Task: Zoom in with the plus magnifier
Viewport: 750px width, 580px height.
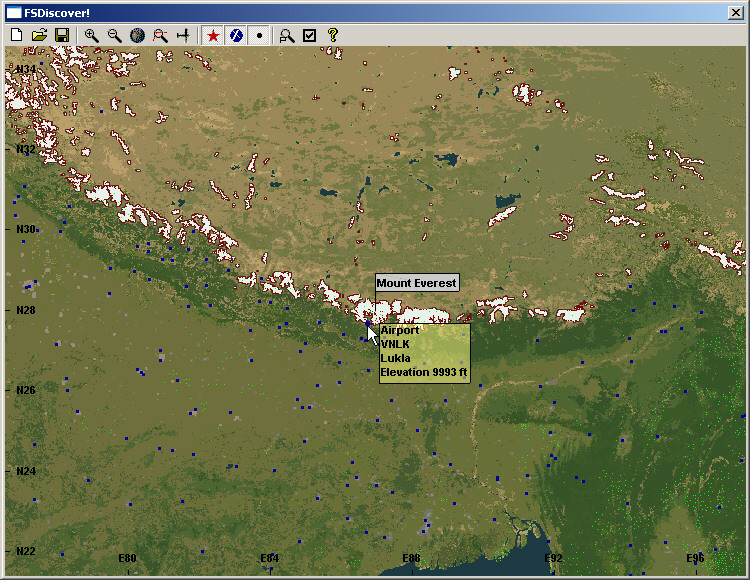Action: [x=91, y=35]
